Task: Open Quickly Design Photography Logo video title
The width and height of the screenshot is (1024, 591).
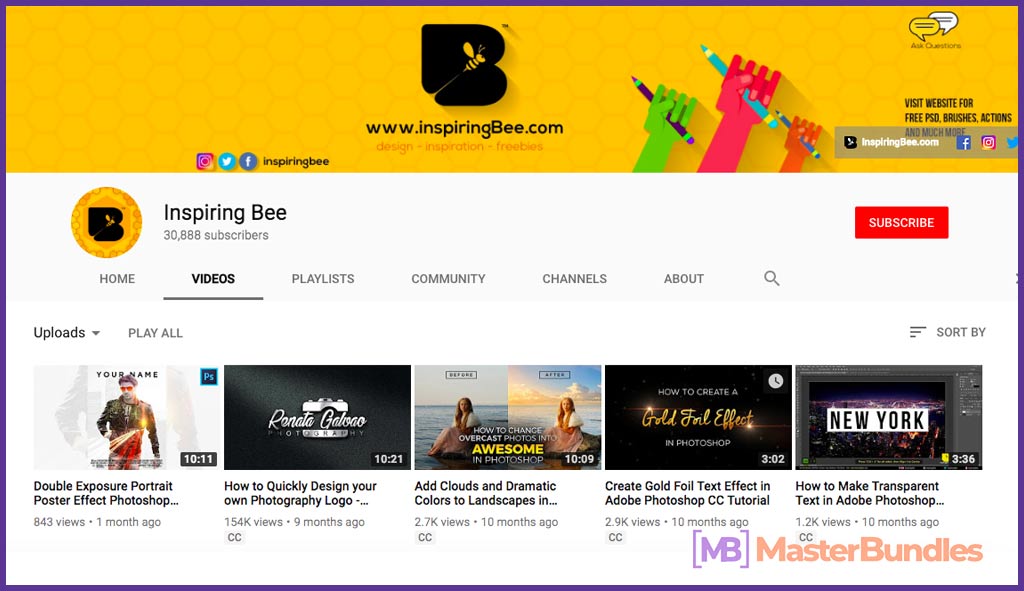Action: [x=300, y=493]
